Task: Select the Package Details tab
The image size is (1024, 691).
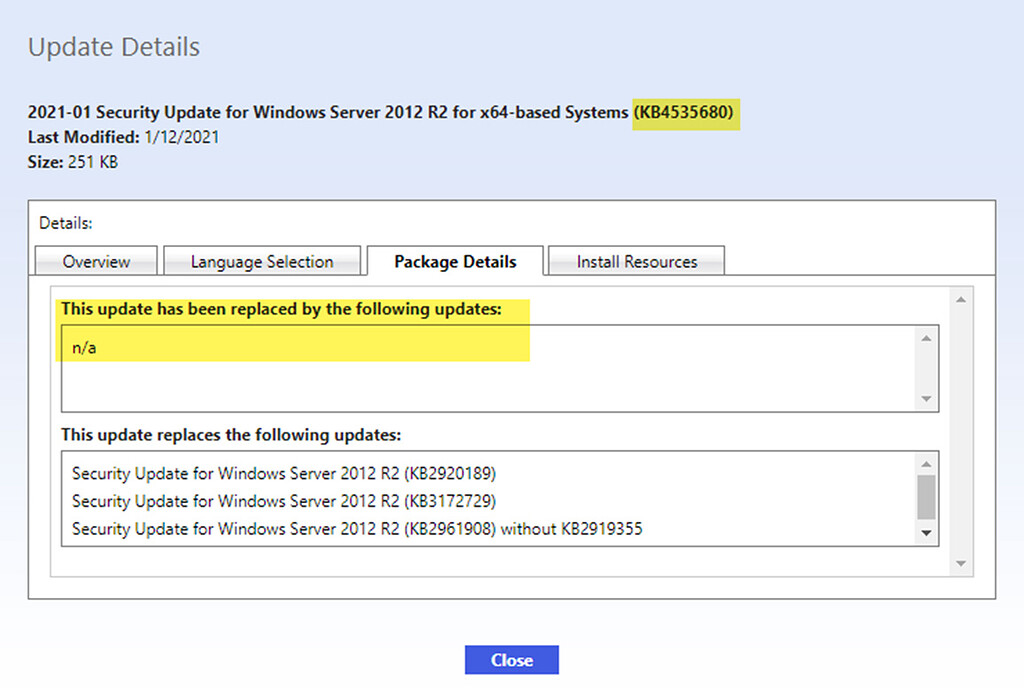Action: [x=454, y=261]
